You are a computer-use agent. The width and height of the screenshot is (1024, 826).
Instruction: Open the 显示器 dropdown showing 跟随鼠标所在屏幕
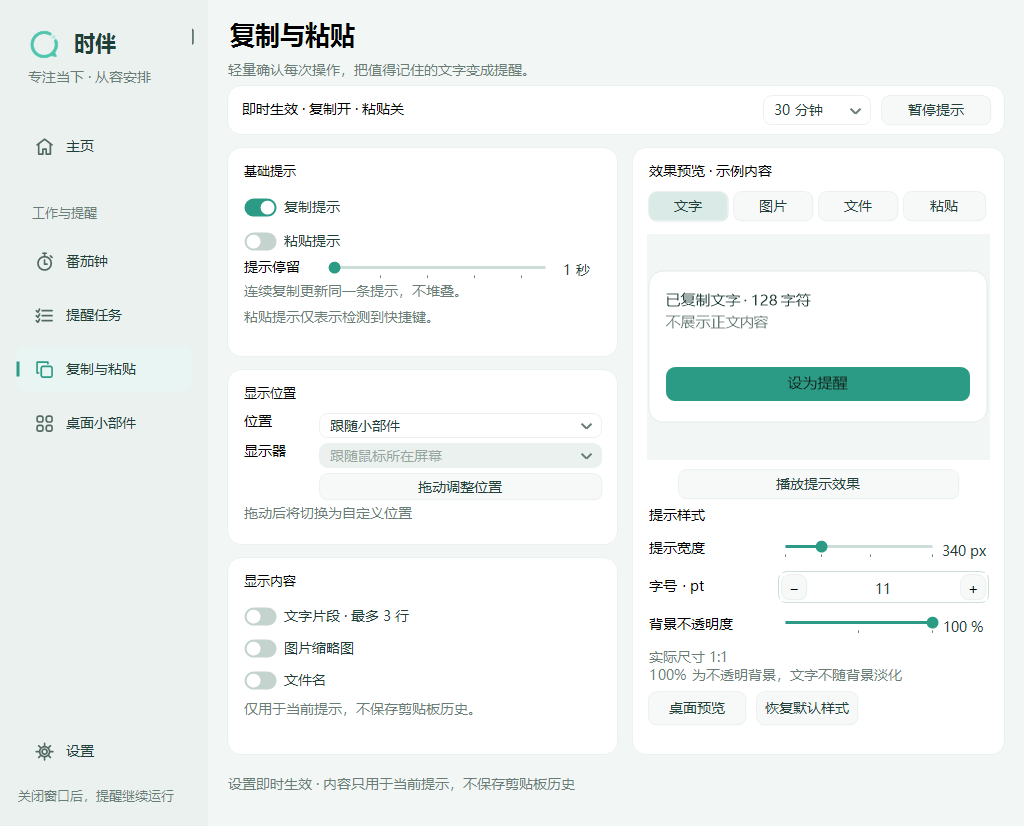coord(460,456)
